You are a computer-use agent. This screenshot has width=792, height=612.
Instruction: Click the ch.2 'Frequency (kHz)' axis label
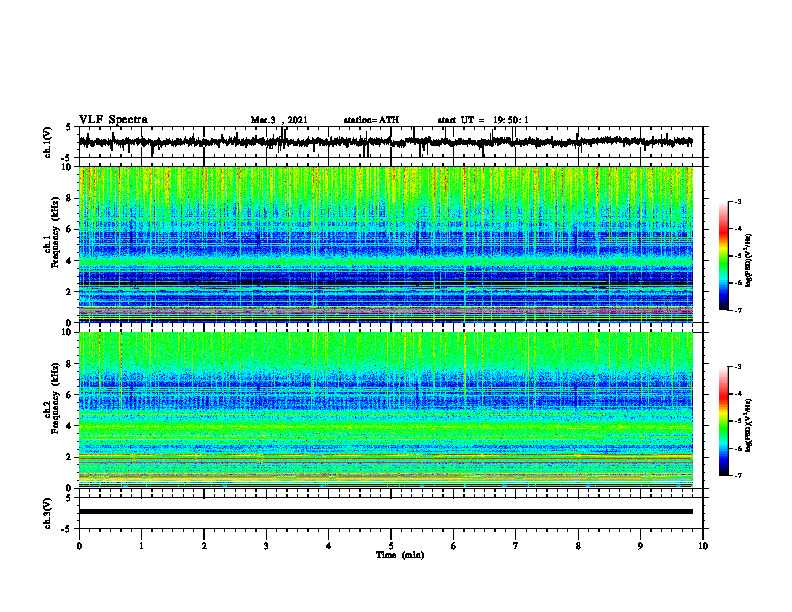(55, 398)
